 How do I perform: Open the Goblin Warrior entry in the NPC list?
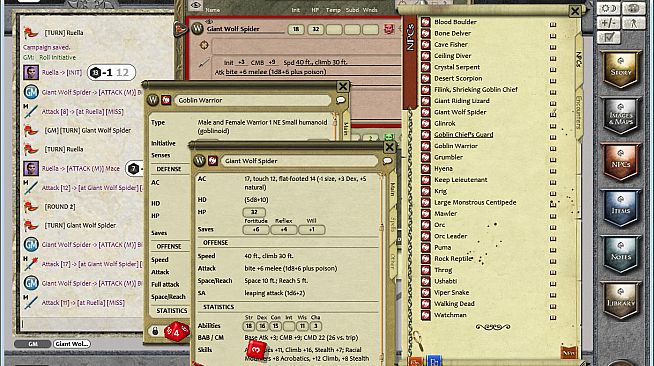click(x=456, y=146)
